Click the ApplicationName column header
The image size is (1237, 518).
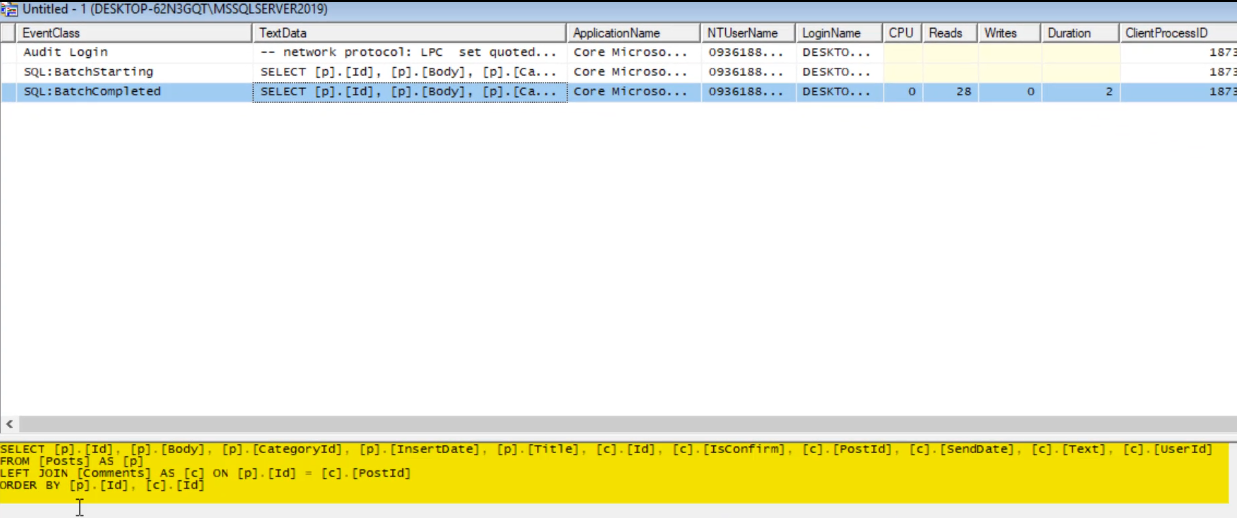click(x=634, y=33)
